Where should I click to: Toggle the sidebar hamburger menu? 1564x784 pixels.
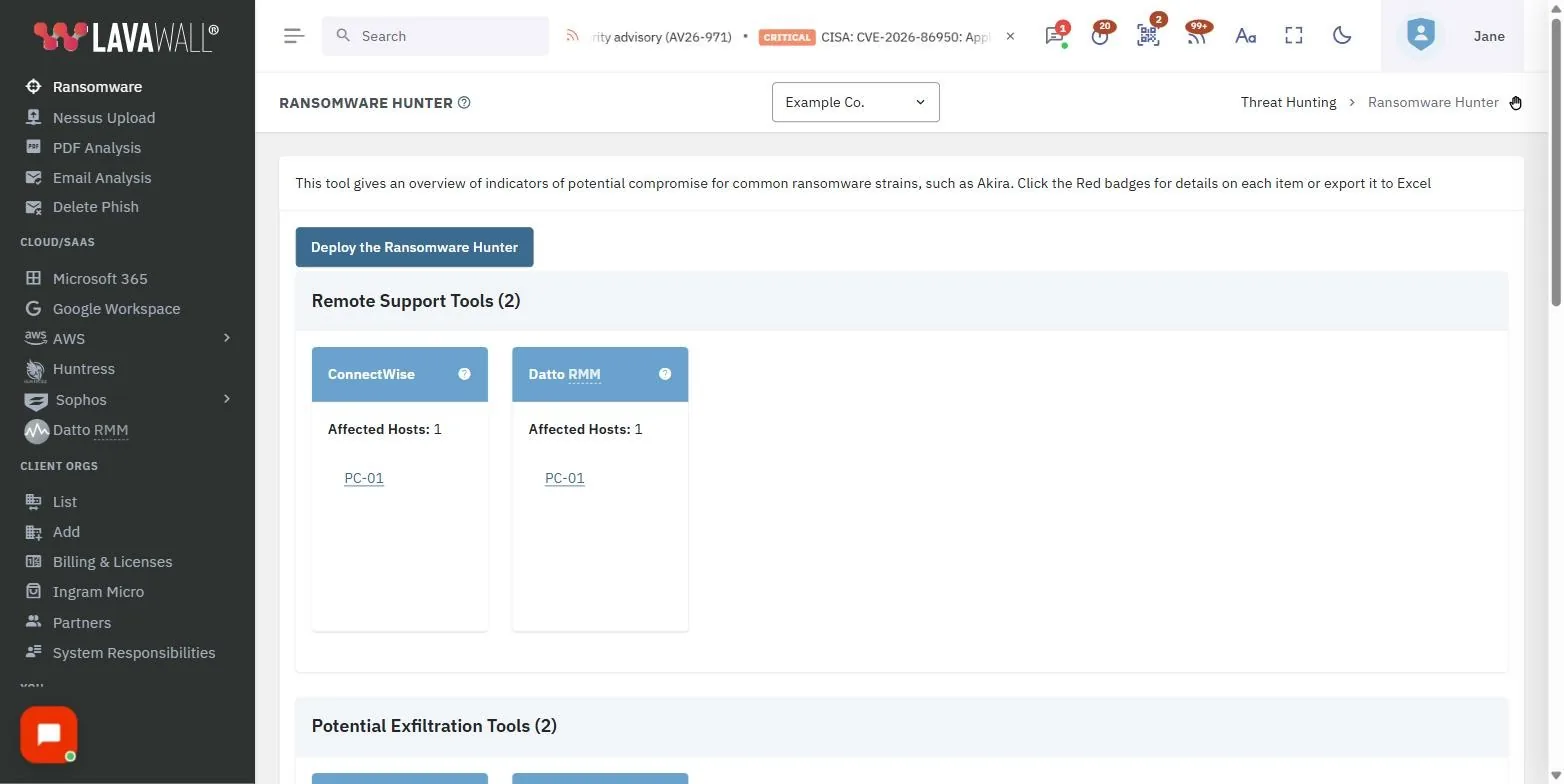click(294, 36)
